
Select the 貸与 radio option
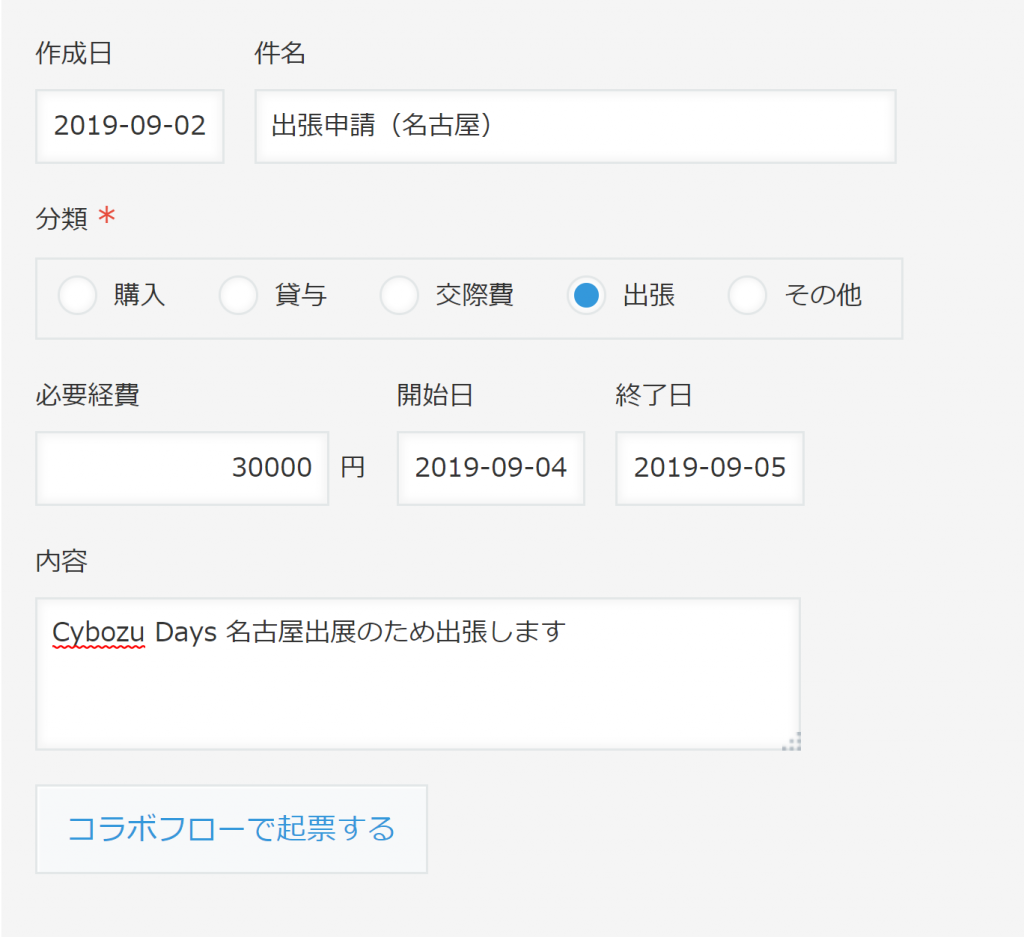pyautogui.click(x=238, y=295)
